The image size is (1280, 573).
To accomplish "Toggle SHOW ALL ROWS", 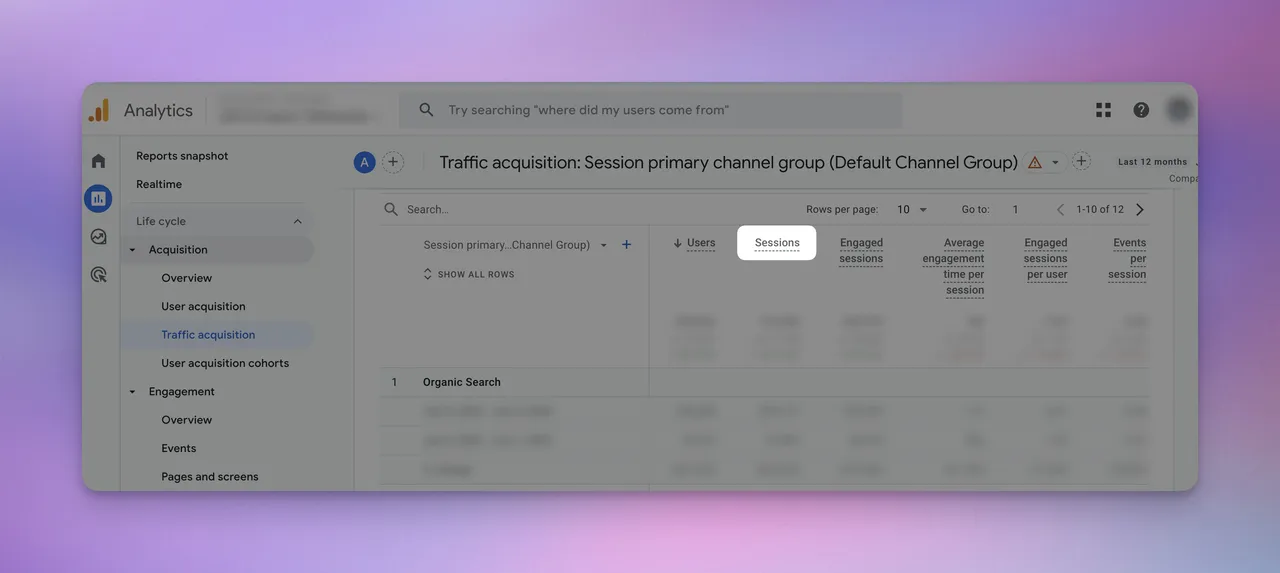I will tap(469, 274).
